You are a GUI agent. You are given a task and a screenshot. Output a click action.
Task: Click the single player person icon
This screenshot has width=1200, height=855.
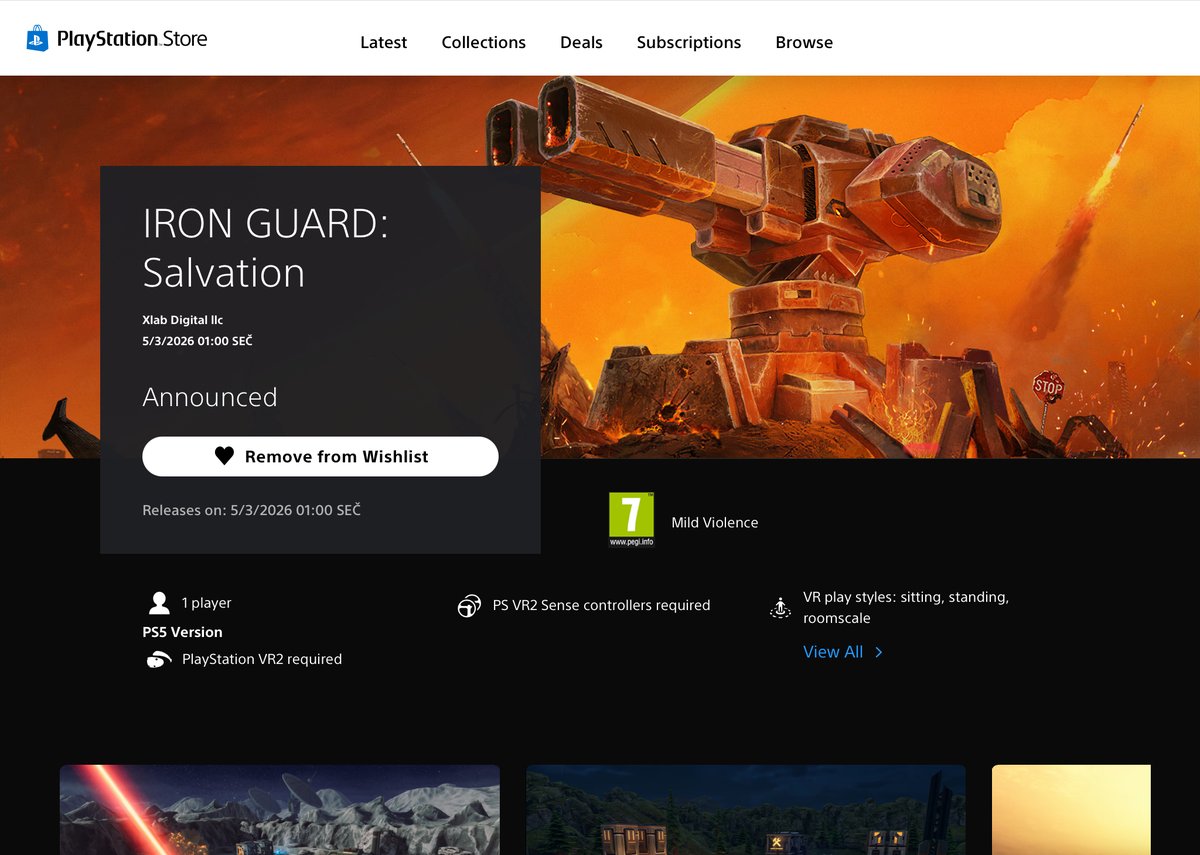159,603
